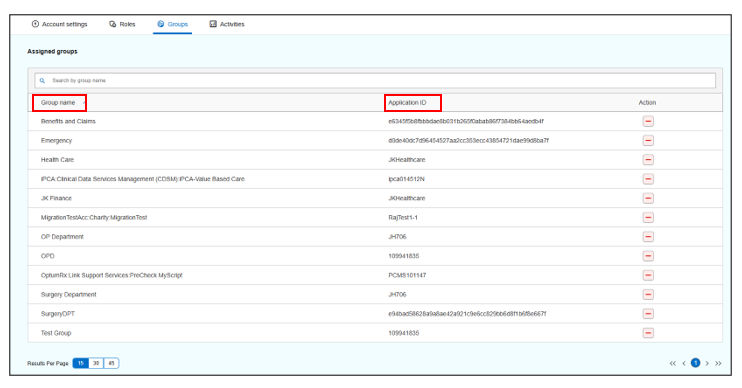Click the MigrationTestAcc:Charity:MigrationTest row name
This screenshot has width=742, height=388.
[94, 218]
